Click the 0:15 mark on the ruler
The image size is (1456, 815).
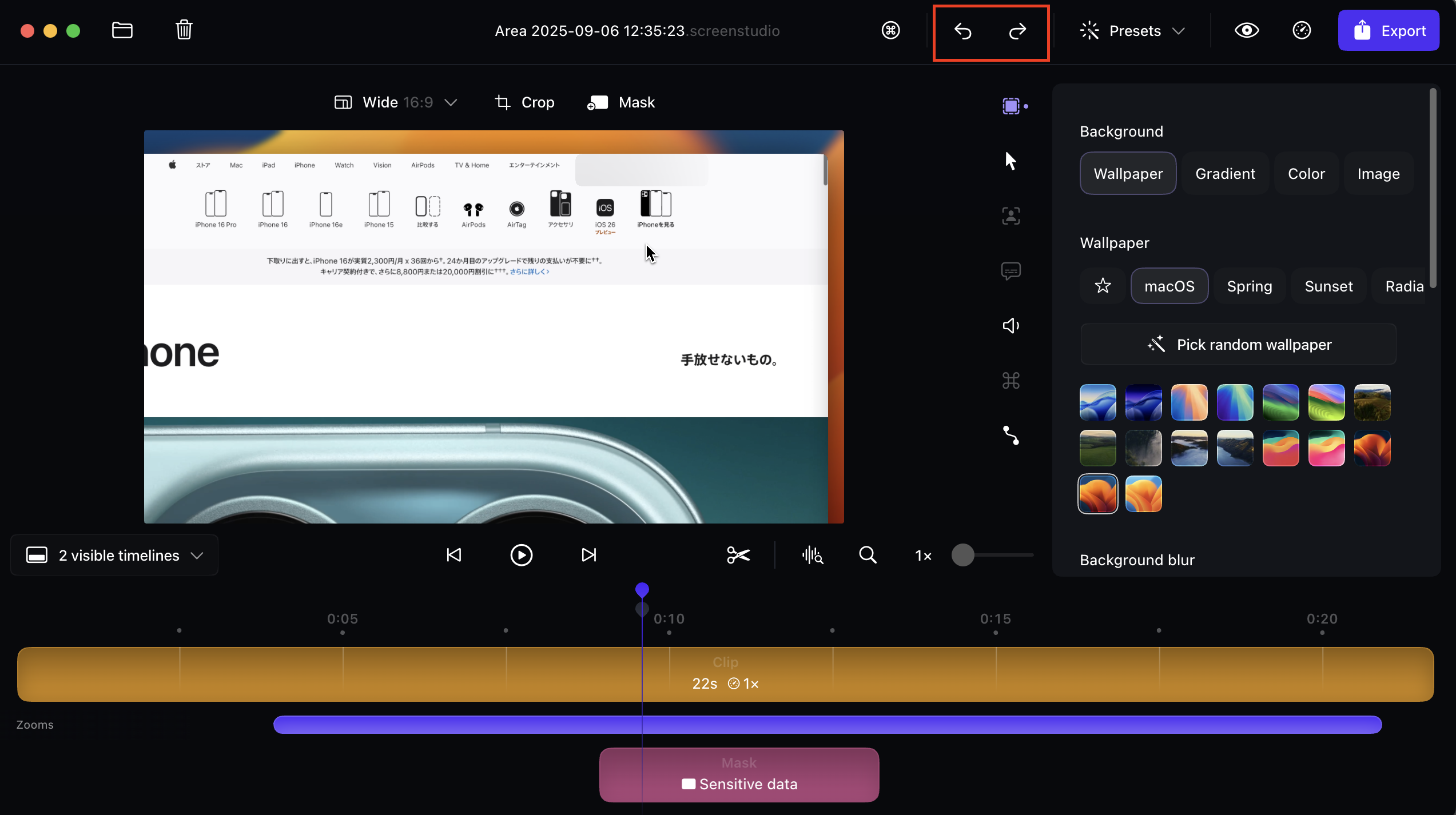click(x=996, y=619)
